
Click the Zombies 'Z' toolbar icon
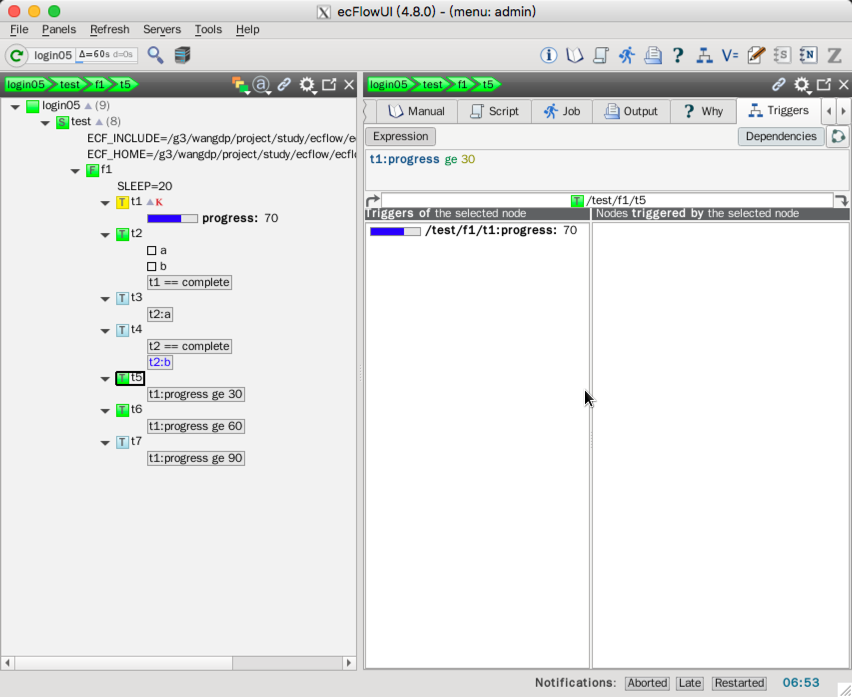point(834,55)
